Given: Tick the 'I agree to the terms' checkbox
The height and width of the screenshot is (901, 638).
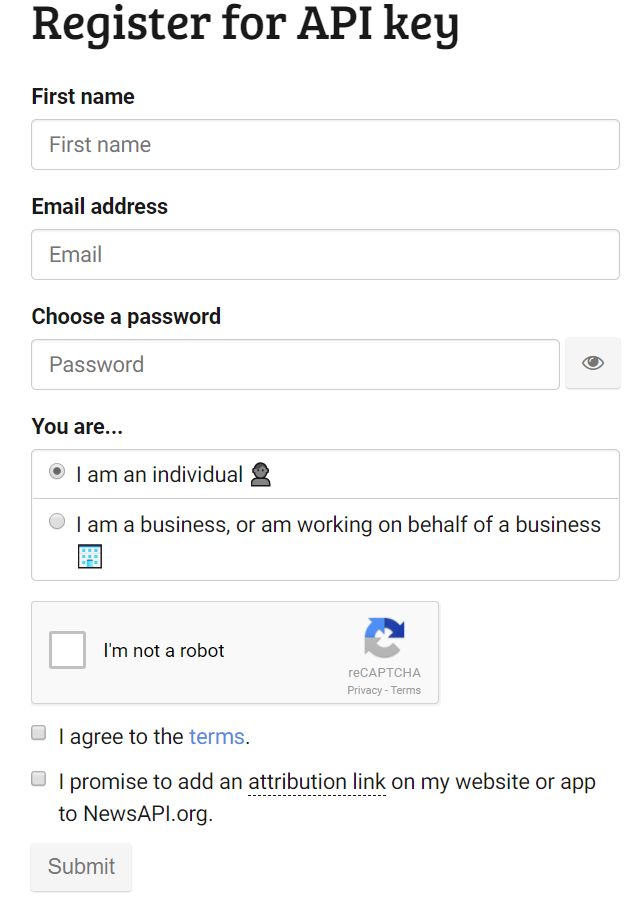Looking at the screenshot, I should pyautogui.click(x=39, y=733).
